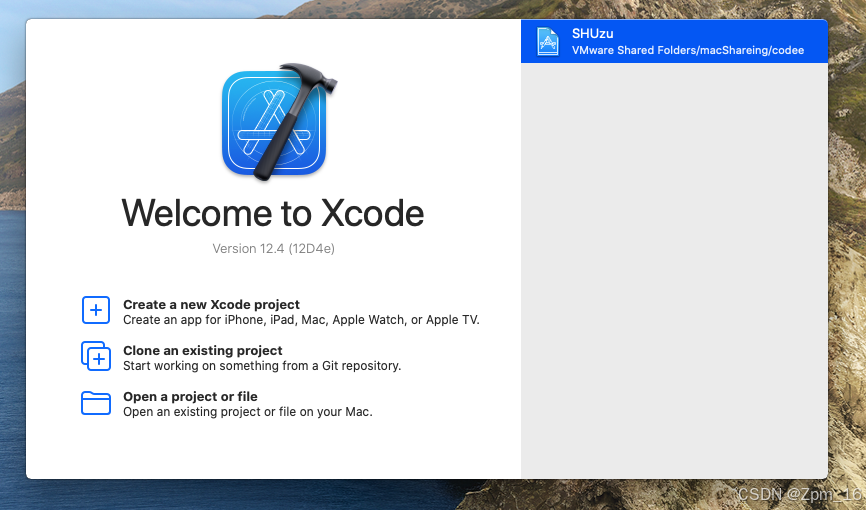Open the SHUzu recent project
The image size is (866, 510).
click(674, 41)
